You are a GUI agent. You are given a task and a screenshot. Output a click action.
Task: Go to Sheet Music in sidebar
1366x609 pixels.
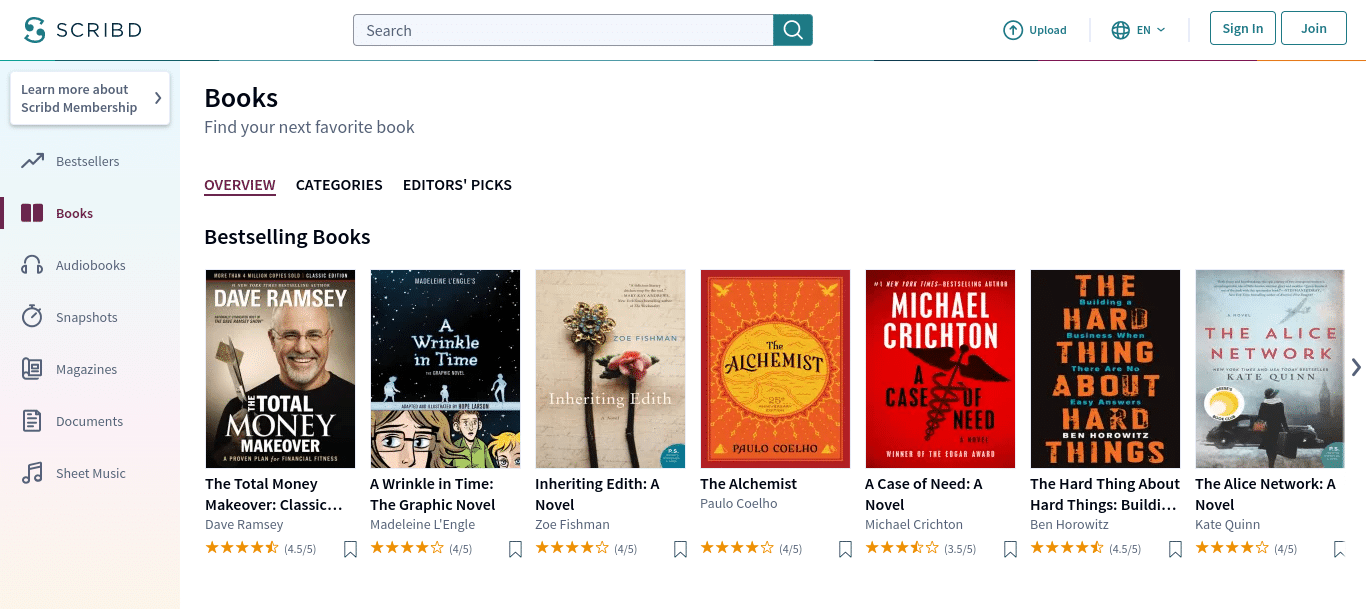pos(91,473)
